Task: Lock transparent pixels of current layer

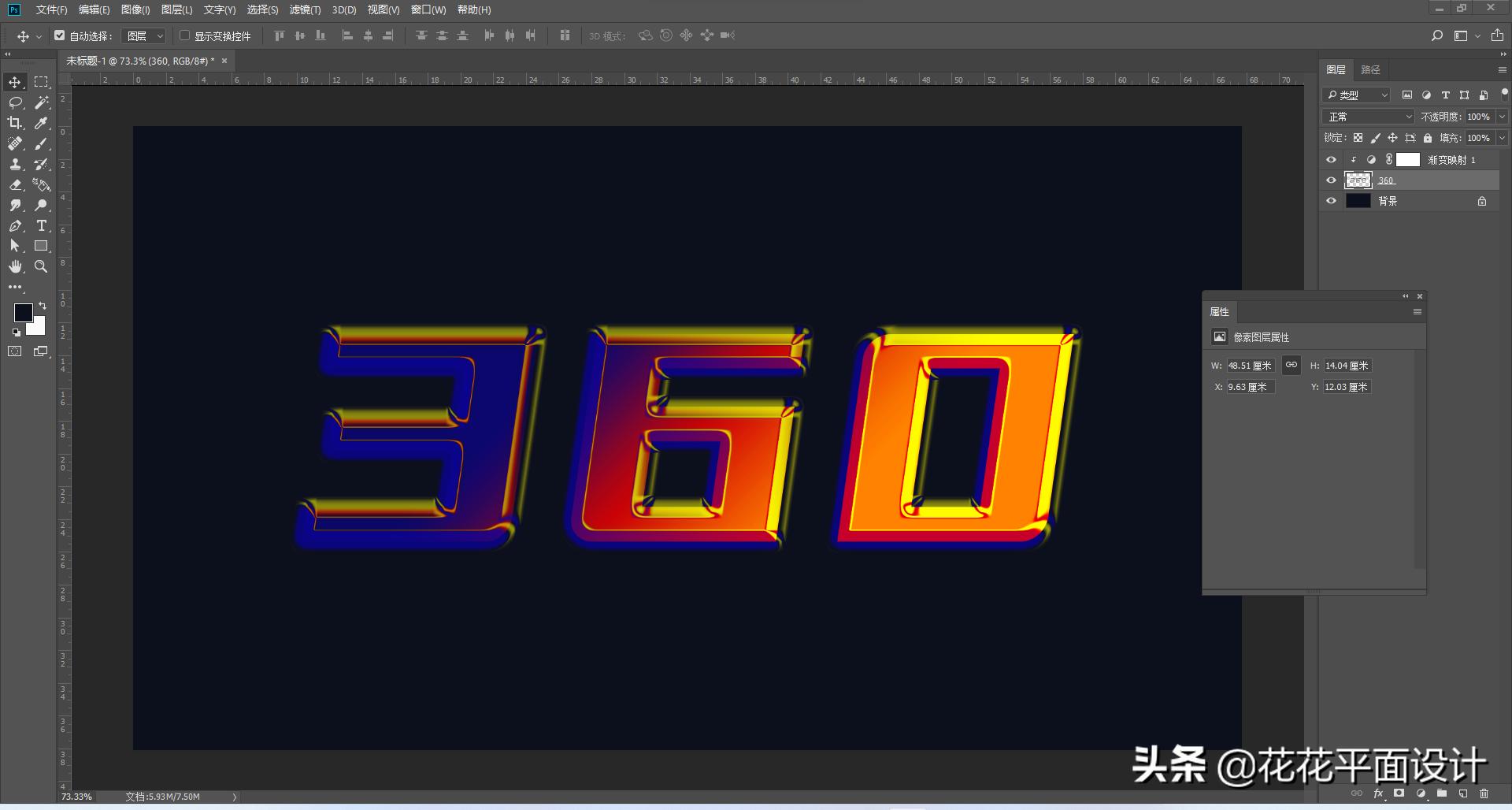Action: click(1358, 137)
